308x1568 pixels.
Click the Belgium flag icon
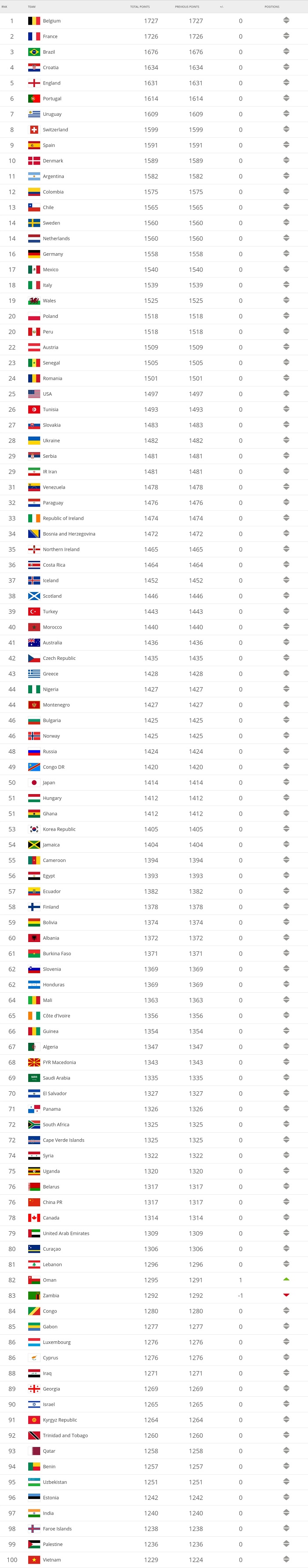coord(34,21)
